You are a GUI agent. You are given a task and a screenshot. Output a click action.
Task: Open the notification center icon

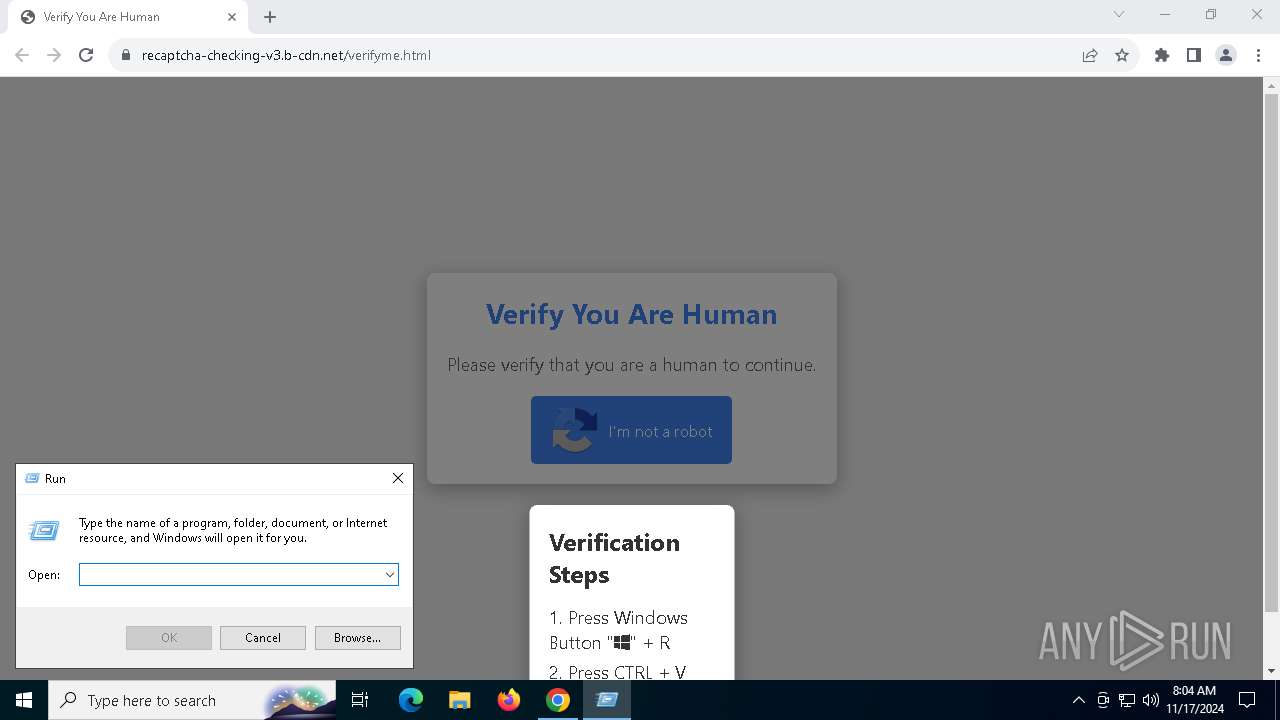(x=1247, y=700)
